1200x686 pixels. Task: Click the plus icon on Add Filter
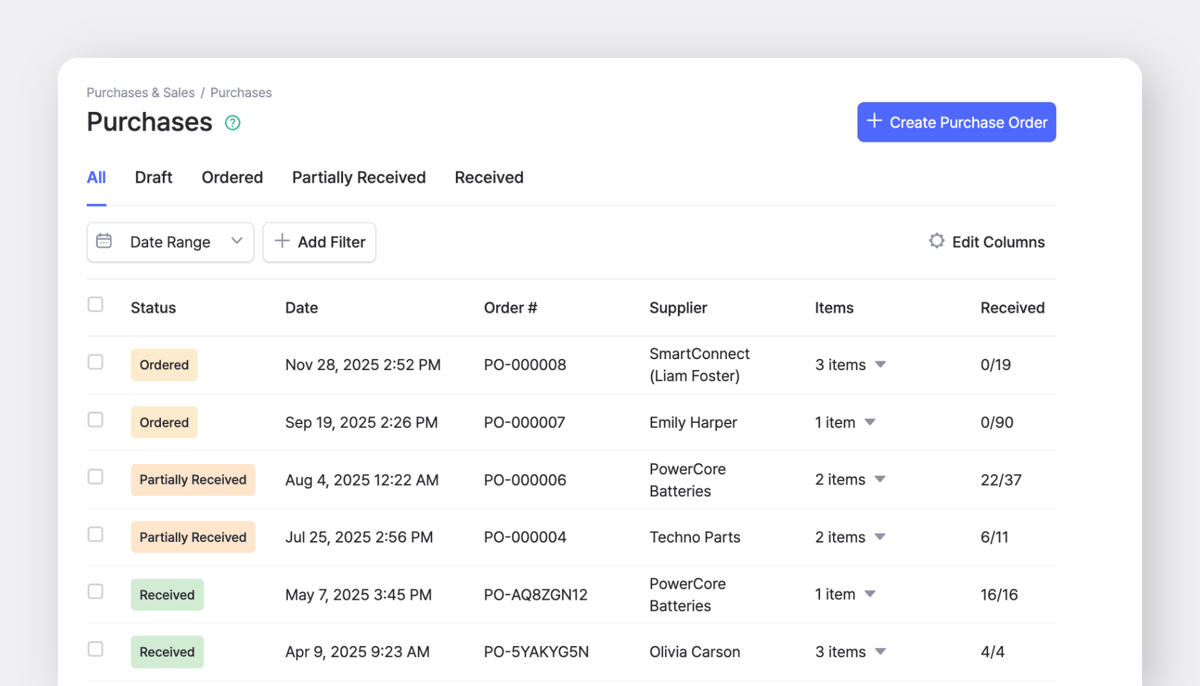click(280, 242)
